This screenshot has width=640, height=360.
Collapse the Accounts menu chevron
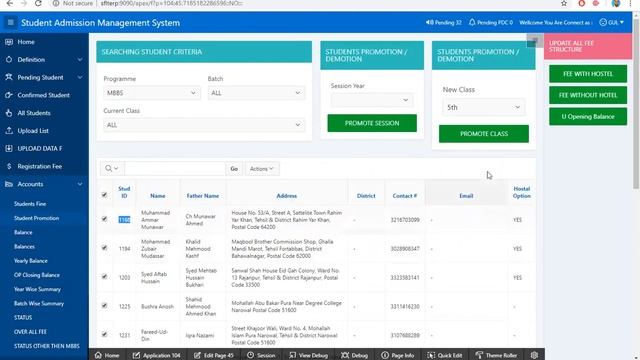pyautogui.click(x=80, y=184)
